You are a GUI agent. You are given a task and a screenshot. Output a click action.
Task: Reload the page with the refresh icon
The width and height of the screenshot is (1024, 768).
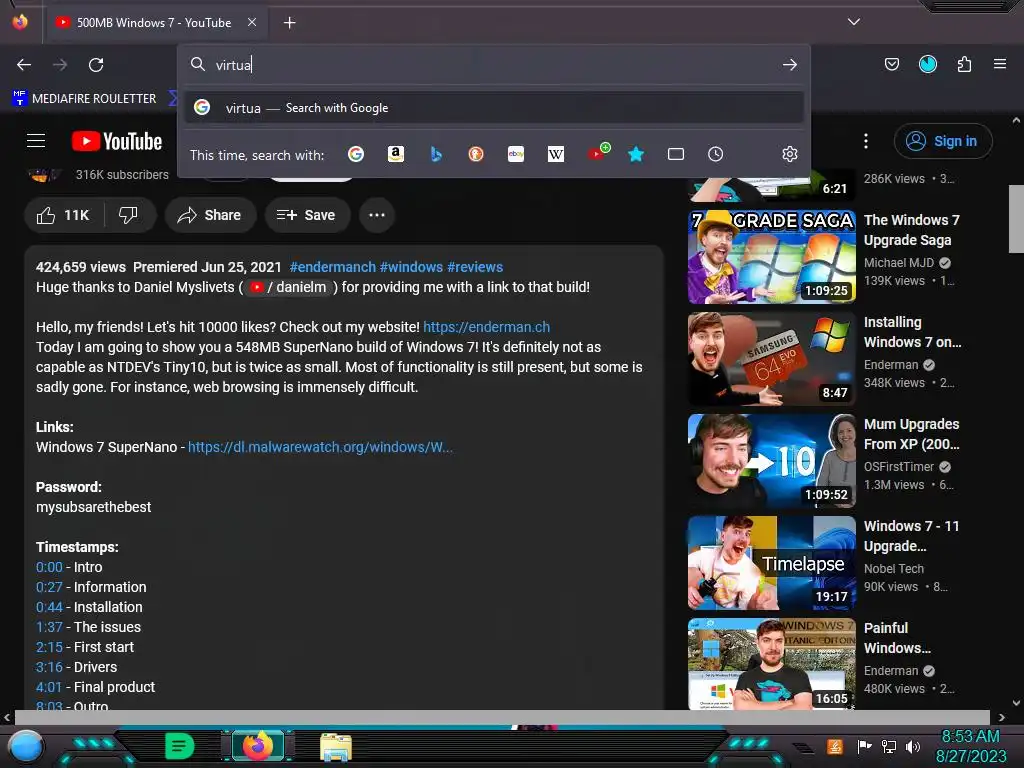coord(96,65)
